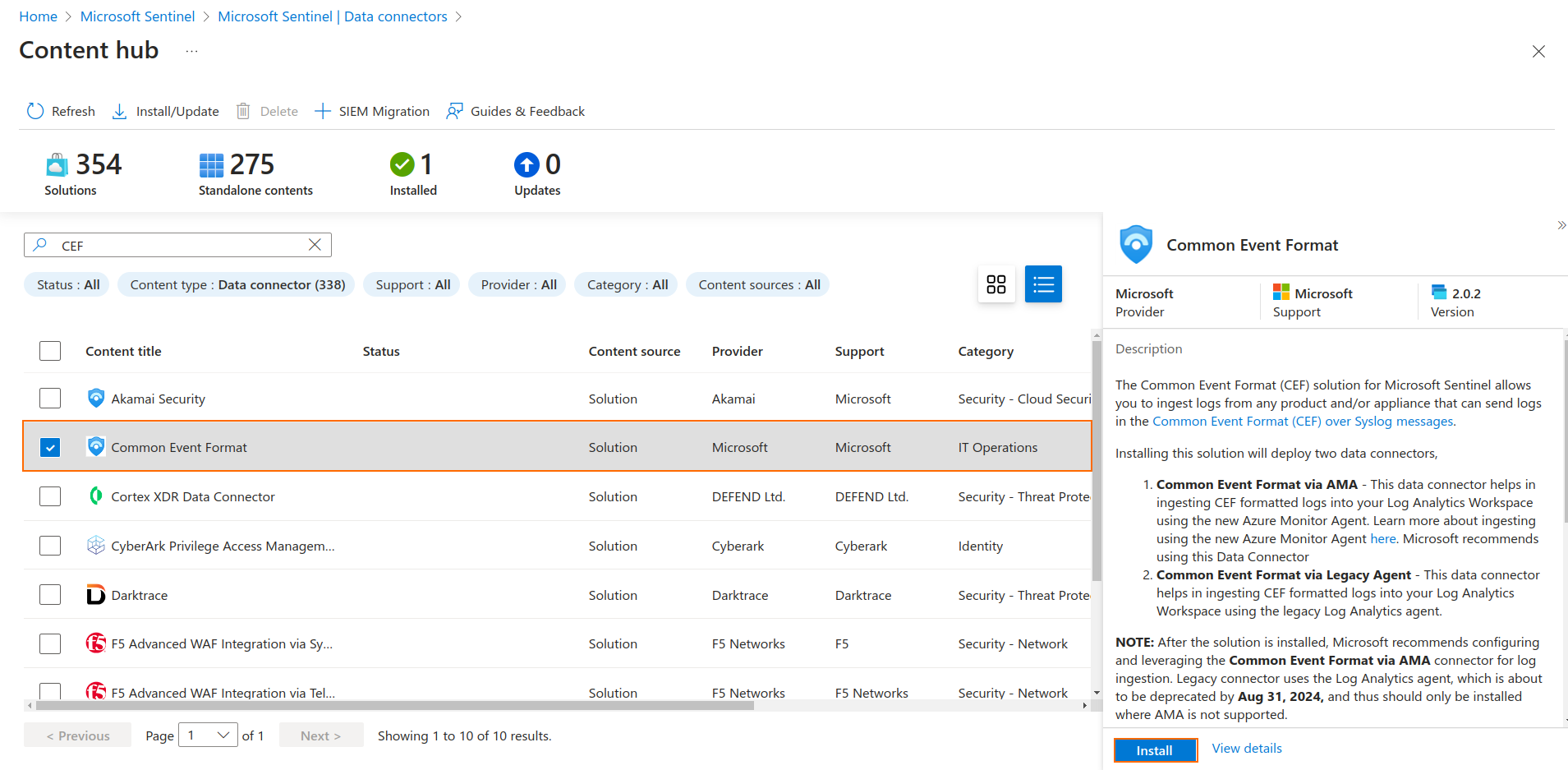Viewport: 1568px width, 770px height.
Task: Click the Solutions shopping bag icon
Action: 57,165
